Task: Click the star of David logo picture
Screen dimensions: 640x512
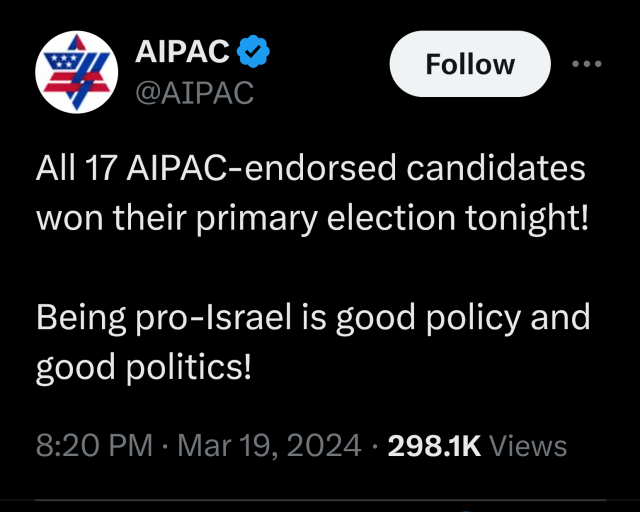Action: pos(77,72)
